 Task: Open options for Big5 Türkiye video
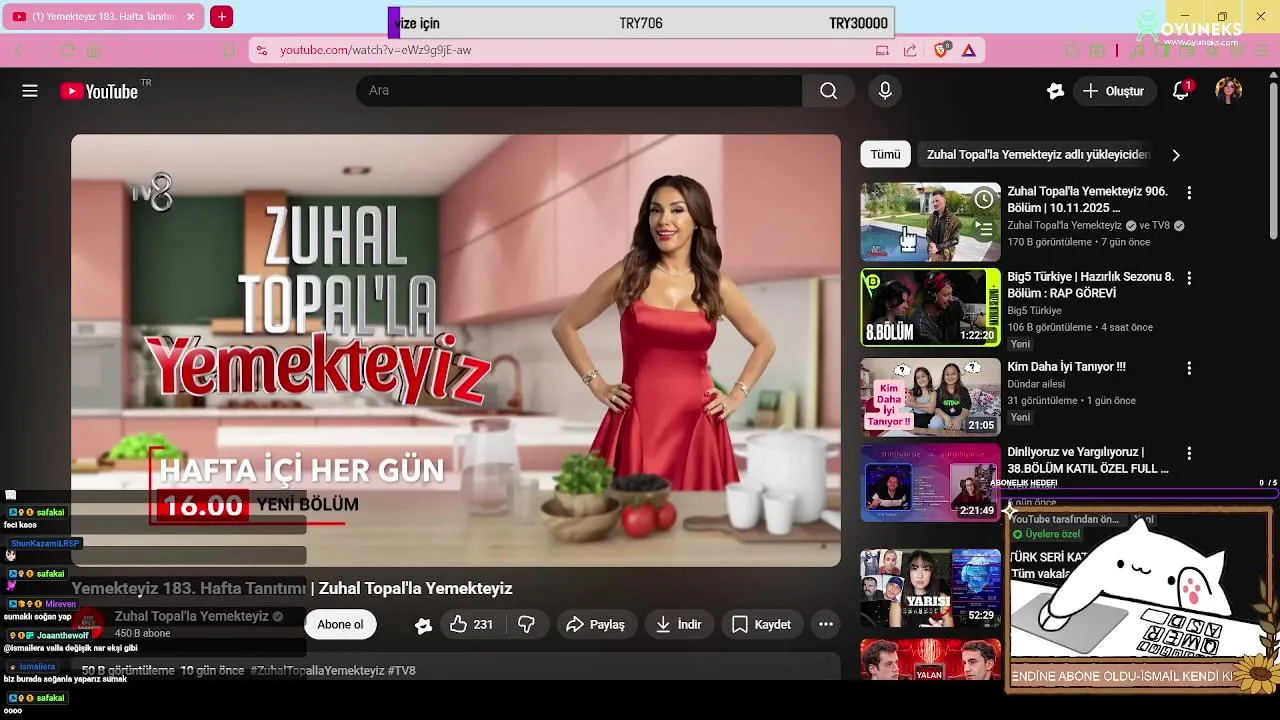tap(1189, 278)
